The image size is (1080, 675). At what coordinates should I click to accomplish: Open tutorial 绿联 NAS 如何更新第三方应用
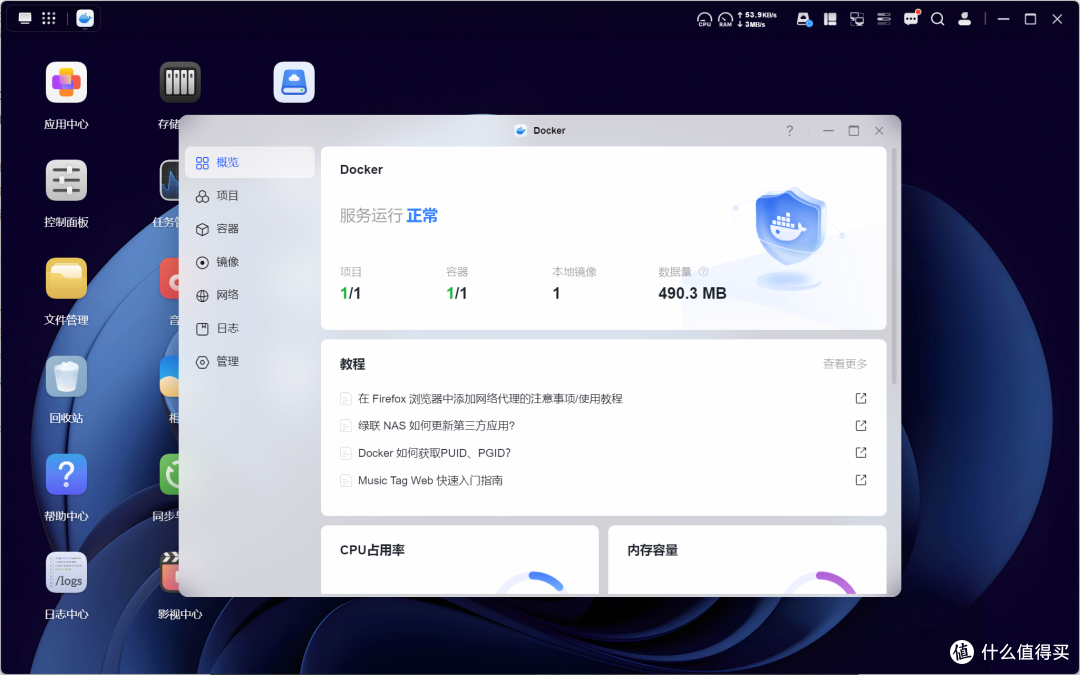tap(437, 426)
